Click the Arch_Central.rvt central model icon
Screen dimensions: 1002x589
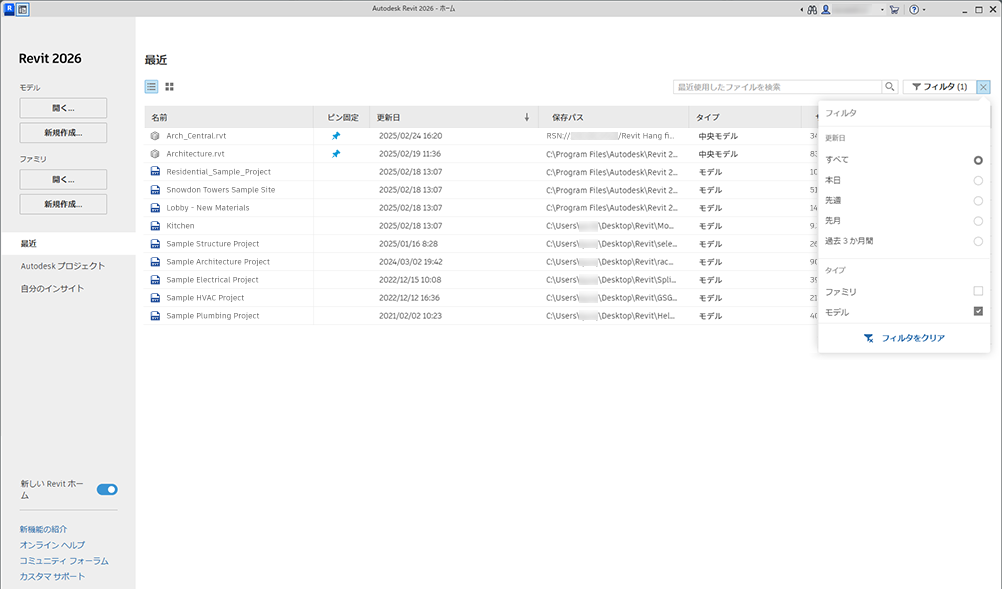tap(155, 136)
